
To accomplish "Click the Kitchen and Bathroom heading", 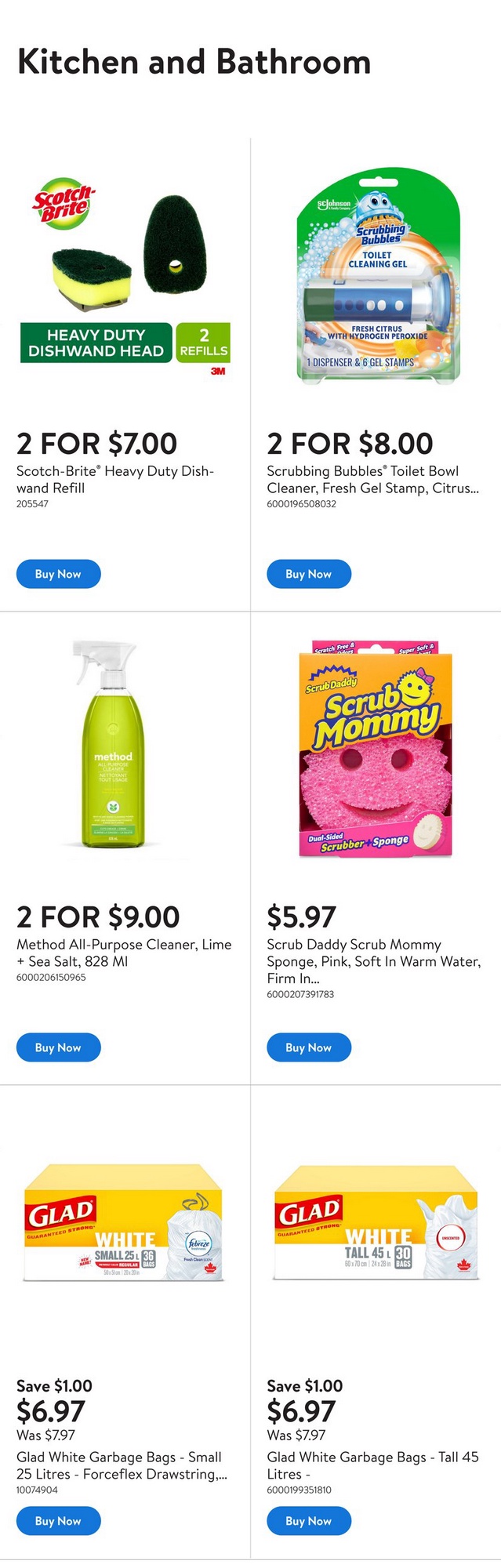I will point(194,62).
